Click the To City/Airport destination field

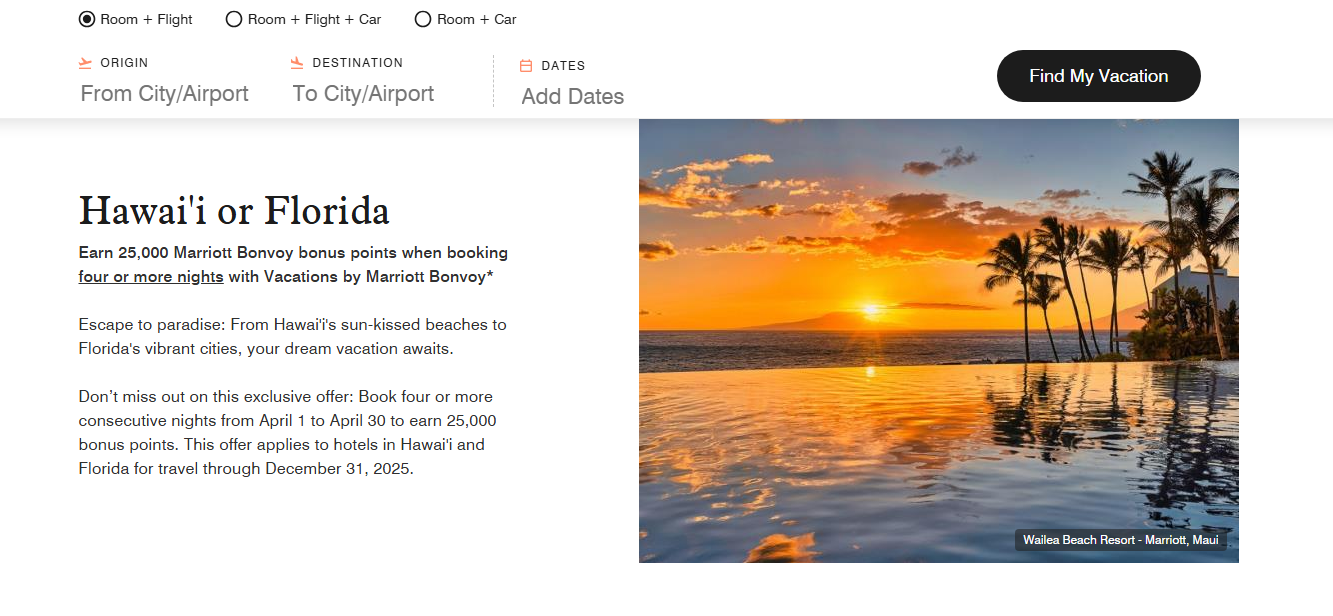pyautogui.click(x=364, y=94)
